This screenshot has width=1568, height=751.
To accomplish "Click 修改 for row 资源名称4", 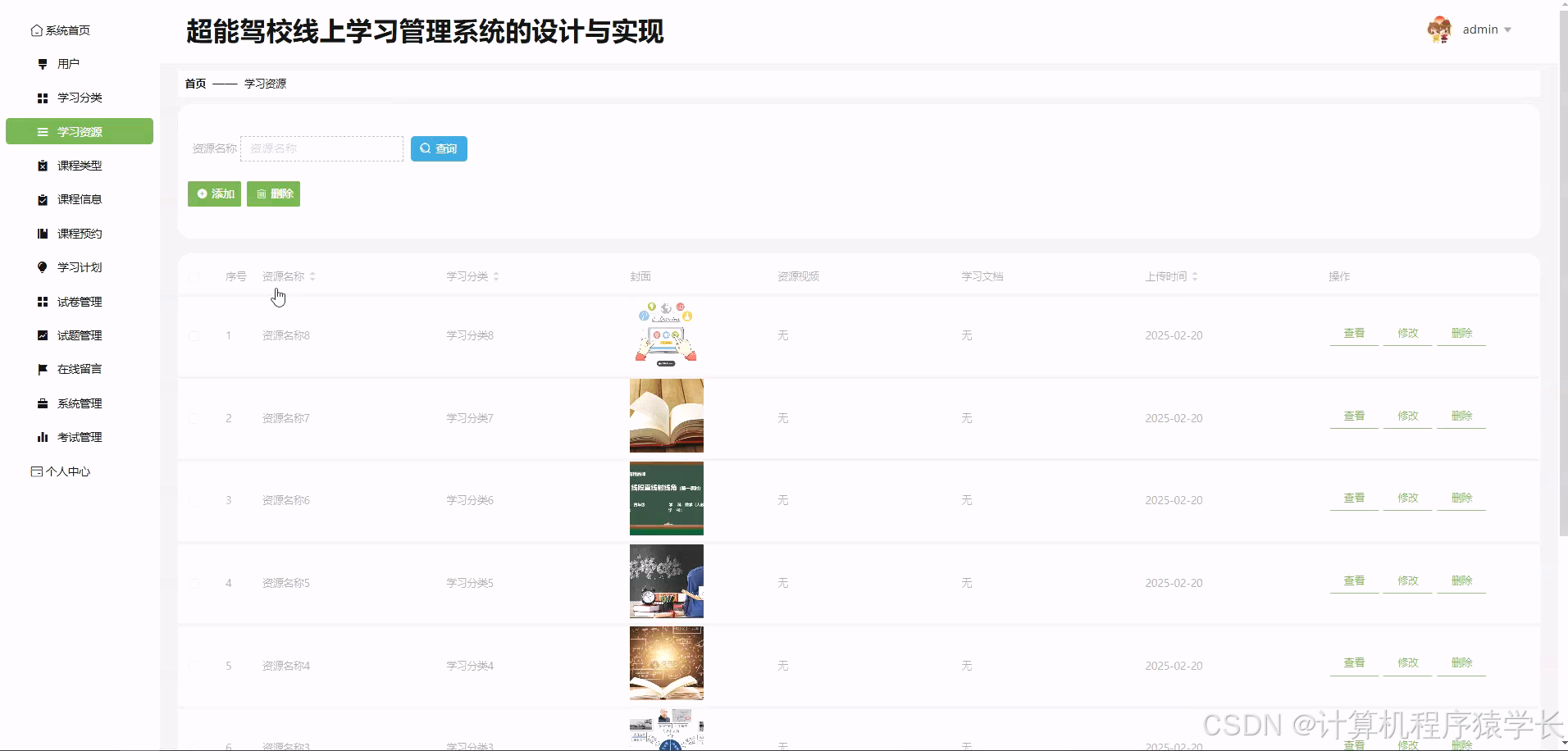I will (x=1408, y=662).
